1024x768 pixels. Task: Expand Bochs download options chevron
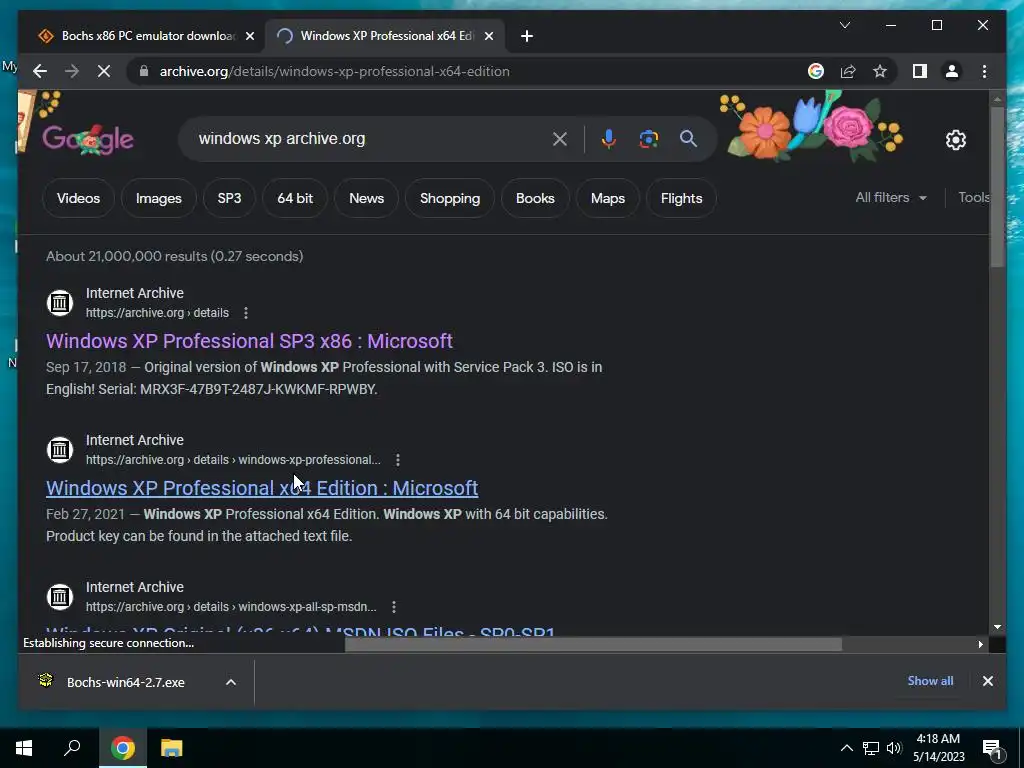pyautogui.click(x=231, y=682)
